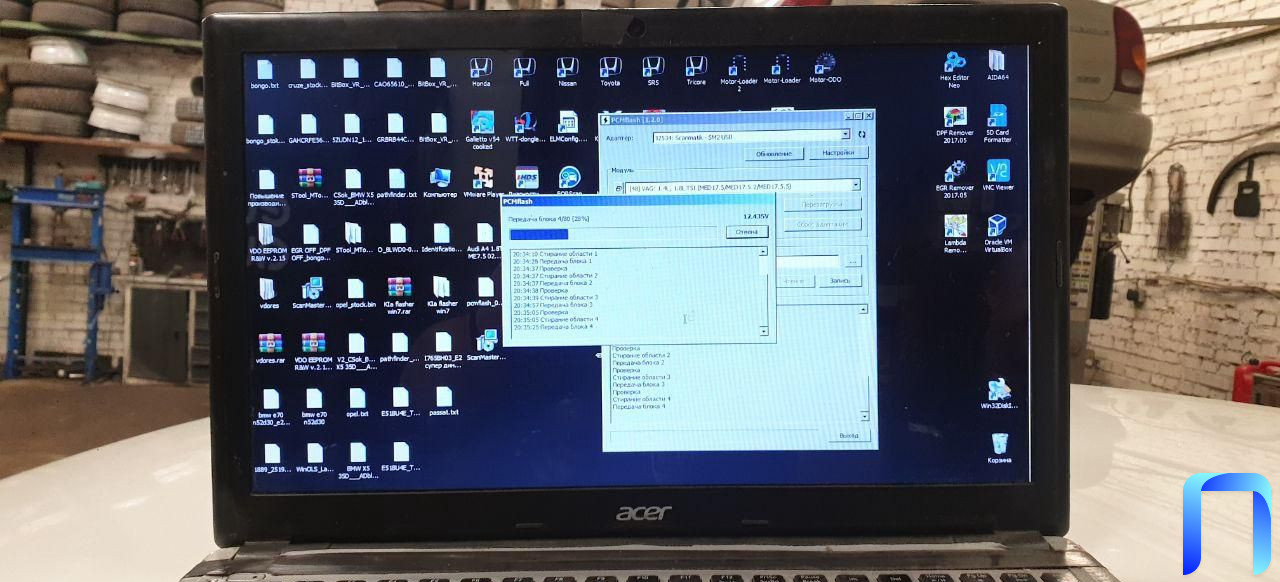Open the Win32DiskImager icon
1280x582 pixels.
click(998, 394)
